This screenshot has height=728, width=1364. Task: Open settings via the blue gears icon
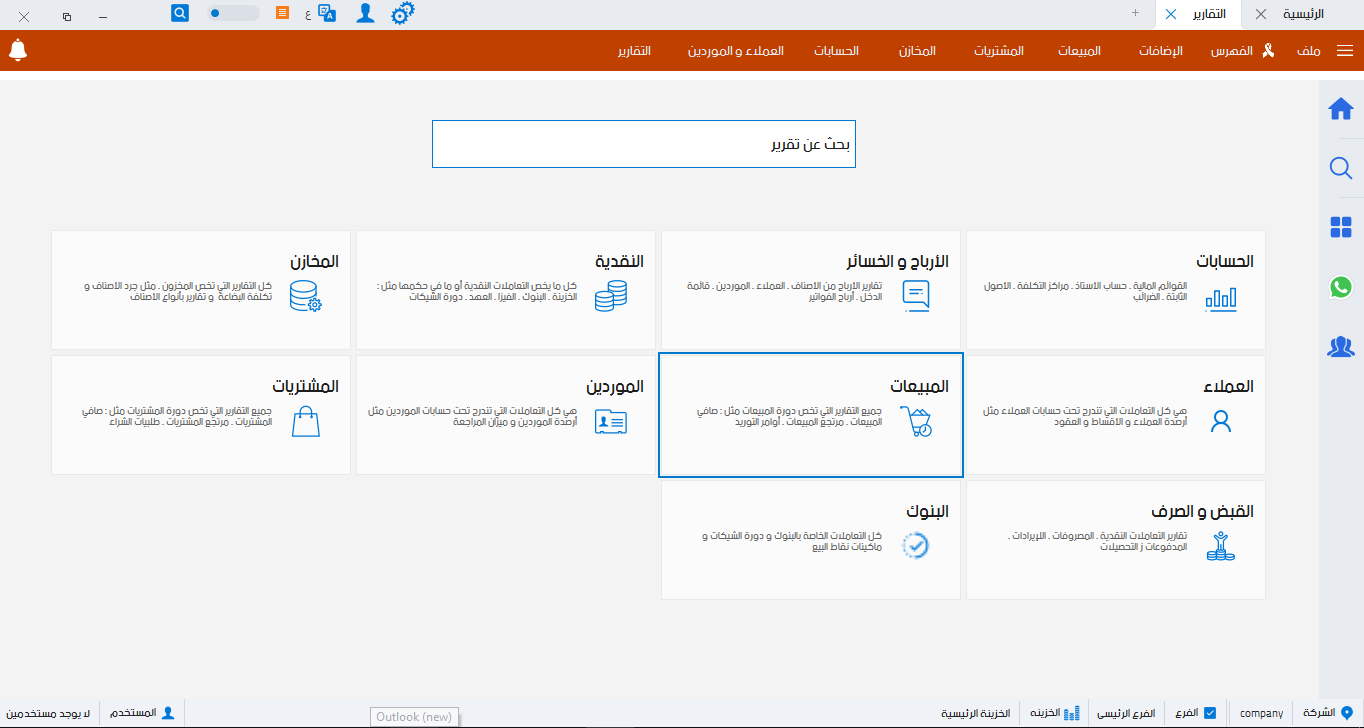(x=402, y=13)
